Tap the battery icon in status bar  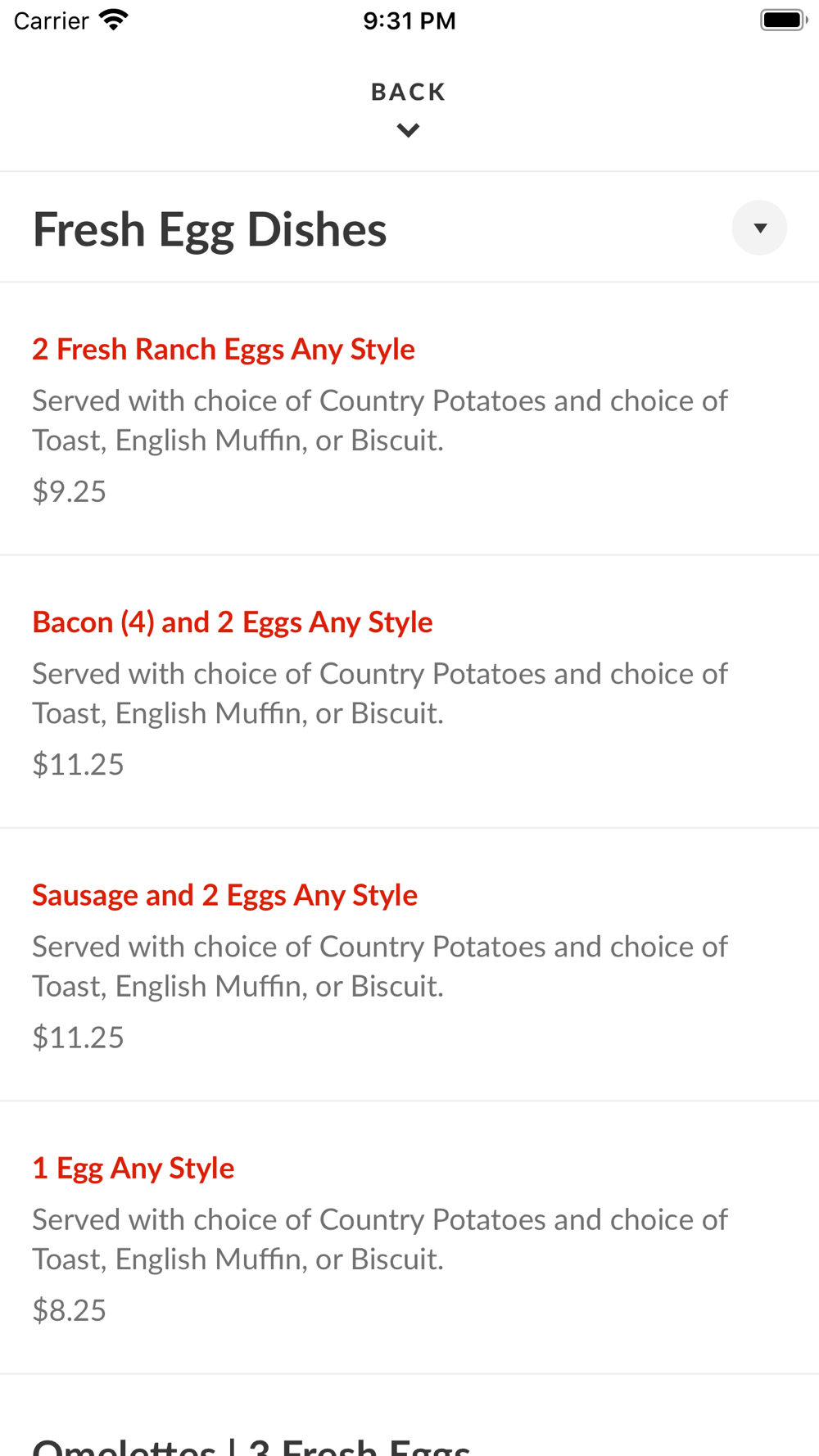(783, 20)
